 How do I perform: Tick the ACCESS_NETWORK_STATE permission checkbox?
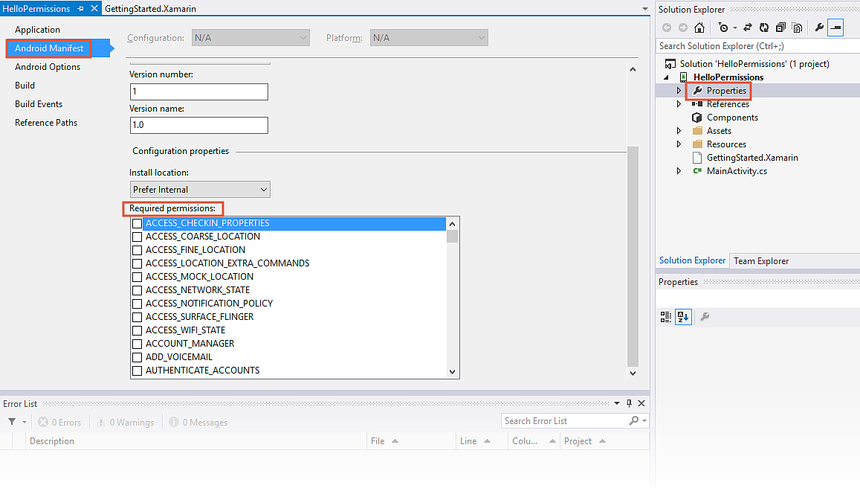[x=138, y=290]
